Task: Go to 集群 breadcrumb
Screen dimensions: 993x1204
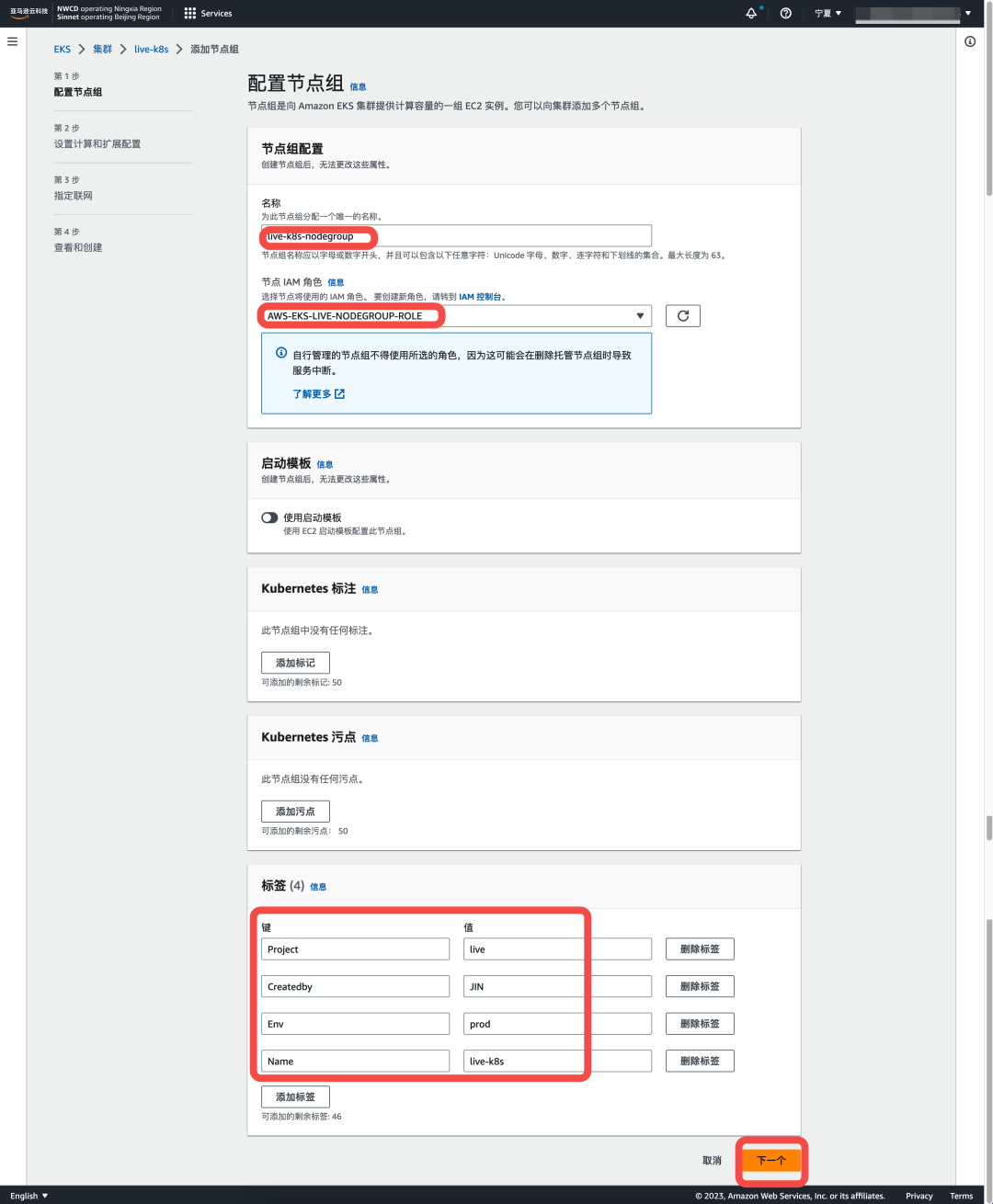Action: tap(102, 49)
